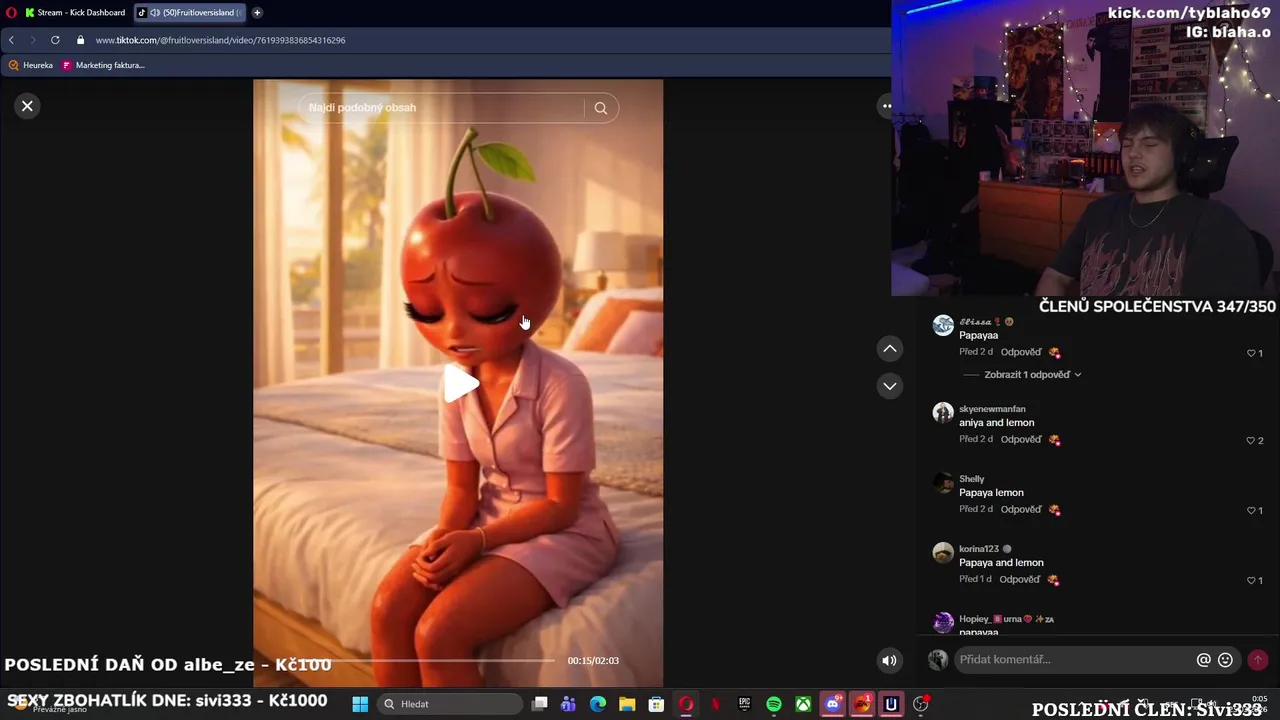This screenshot has width=1280, height=720.
Task: Go to next video with the down chevron
Action: (x=890, y=386)
